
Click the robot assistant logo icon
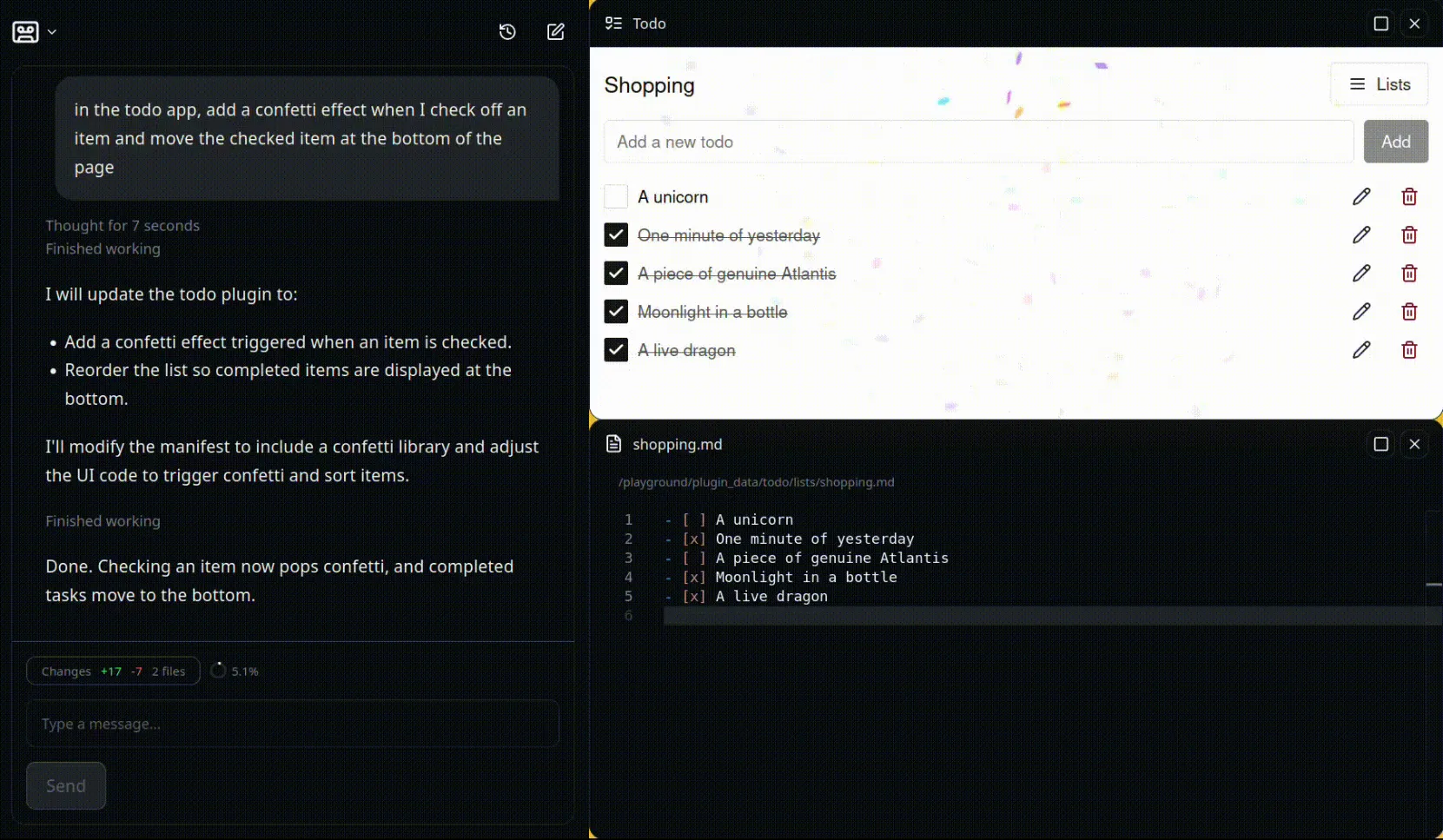[x=25, y=32]
